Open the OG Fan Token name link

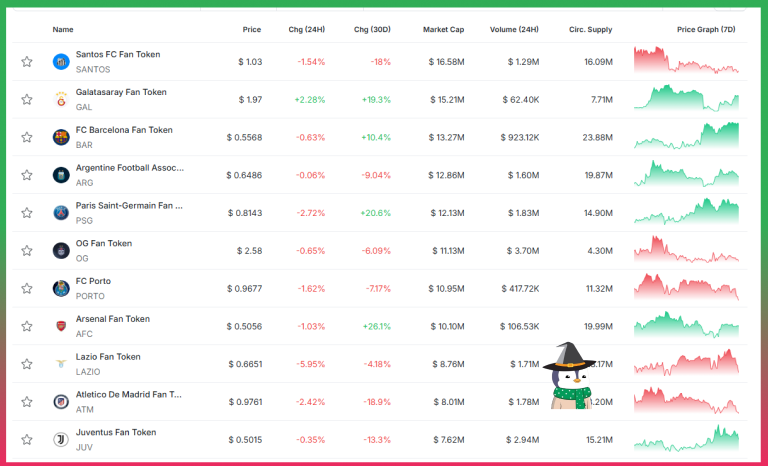point(104,243)
